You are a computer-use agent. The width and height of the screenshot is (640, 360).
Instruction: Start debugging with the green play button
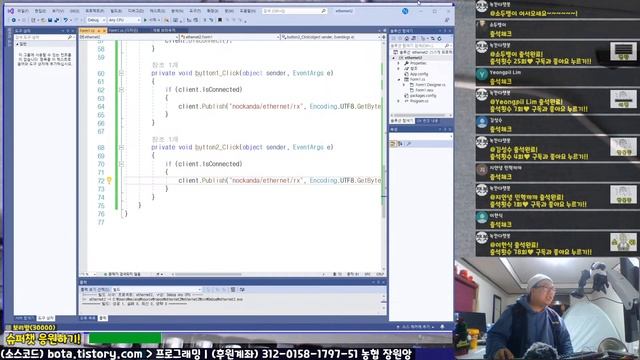click(x=145, y=20)
